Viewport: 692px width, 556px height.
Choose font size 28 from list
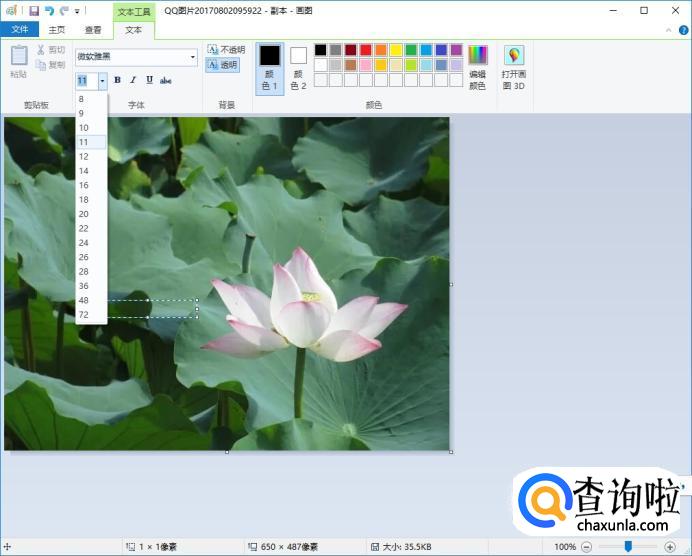point(91,271)
